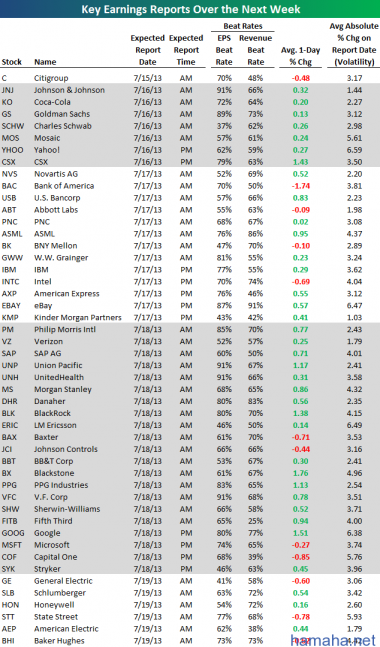380x647 pixels.
Task: Click the title Key Earnings Reports banner
Action: 190,9
